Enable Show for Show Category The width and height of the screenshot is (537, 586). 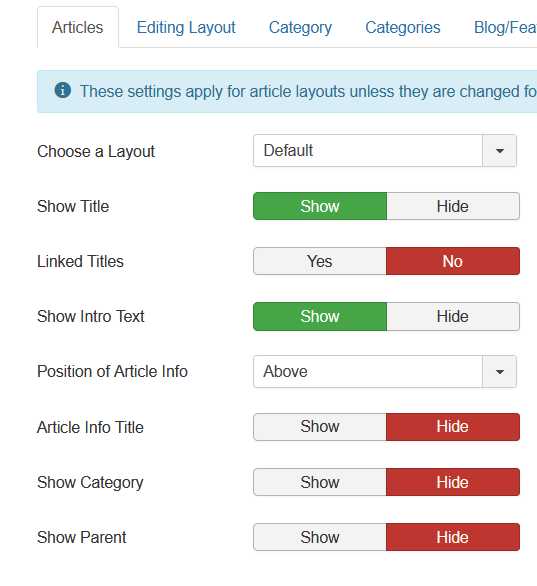pos(320,482)
